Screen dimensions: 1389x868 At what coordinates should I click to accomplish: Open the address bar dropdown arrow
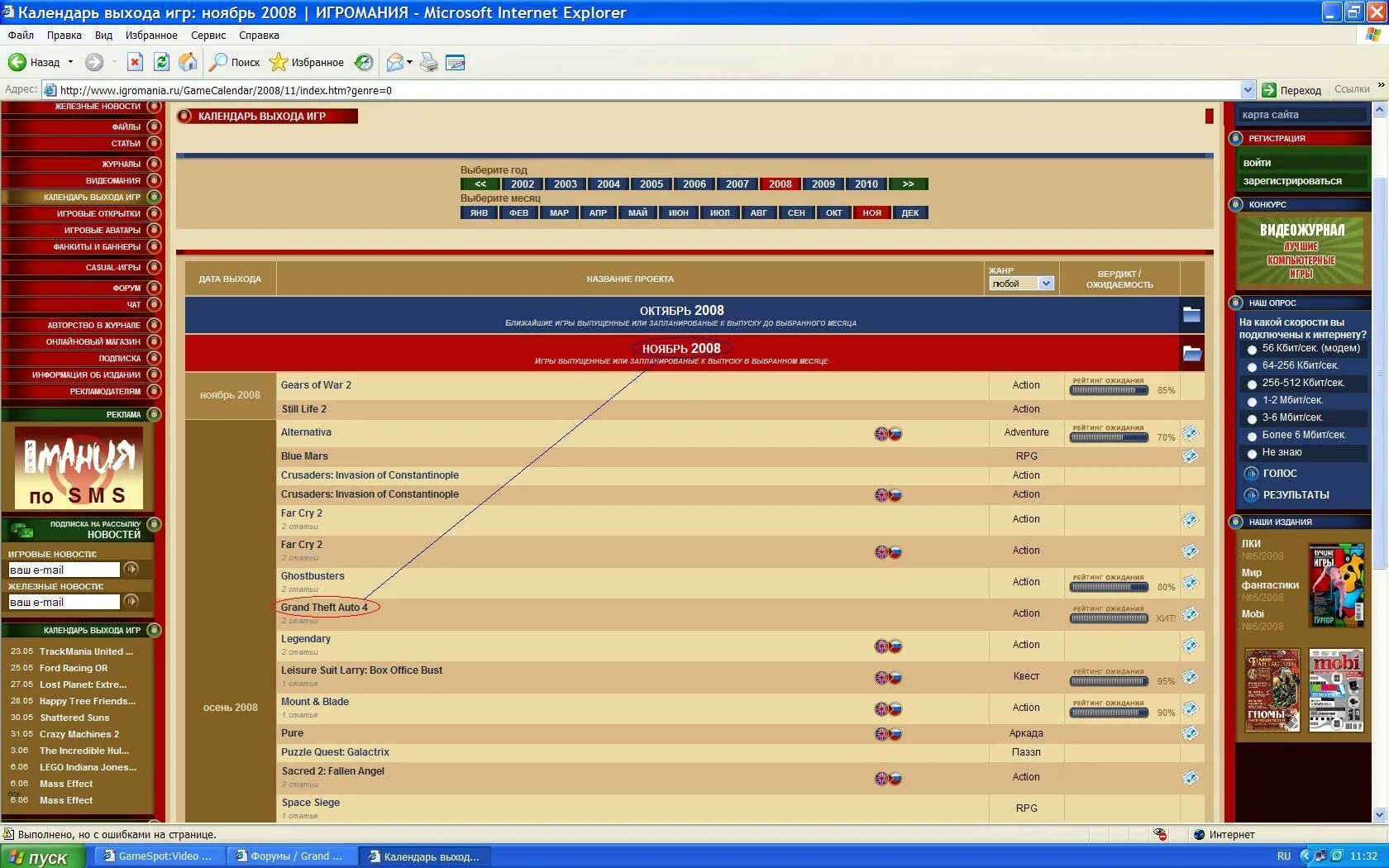(x=1248, y=90)
